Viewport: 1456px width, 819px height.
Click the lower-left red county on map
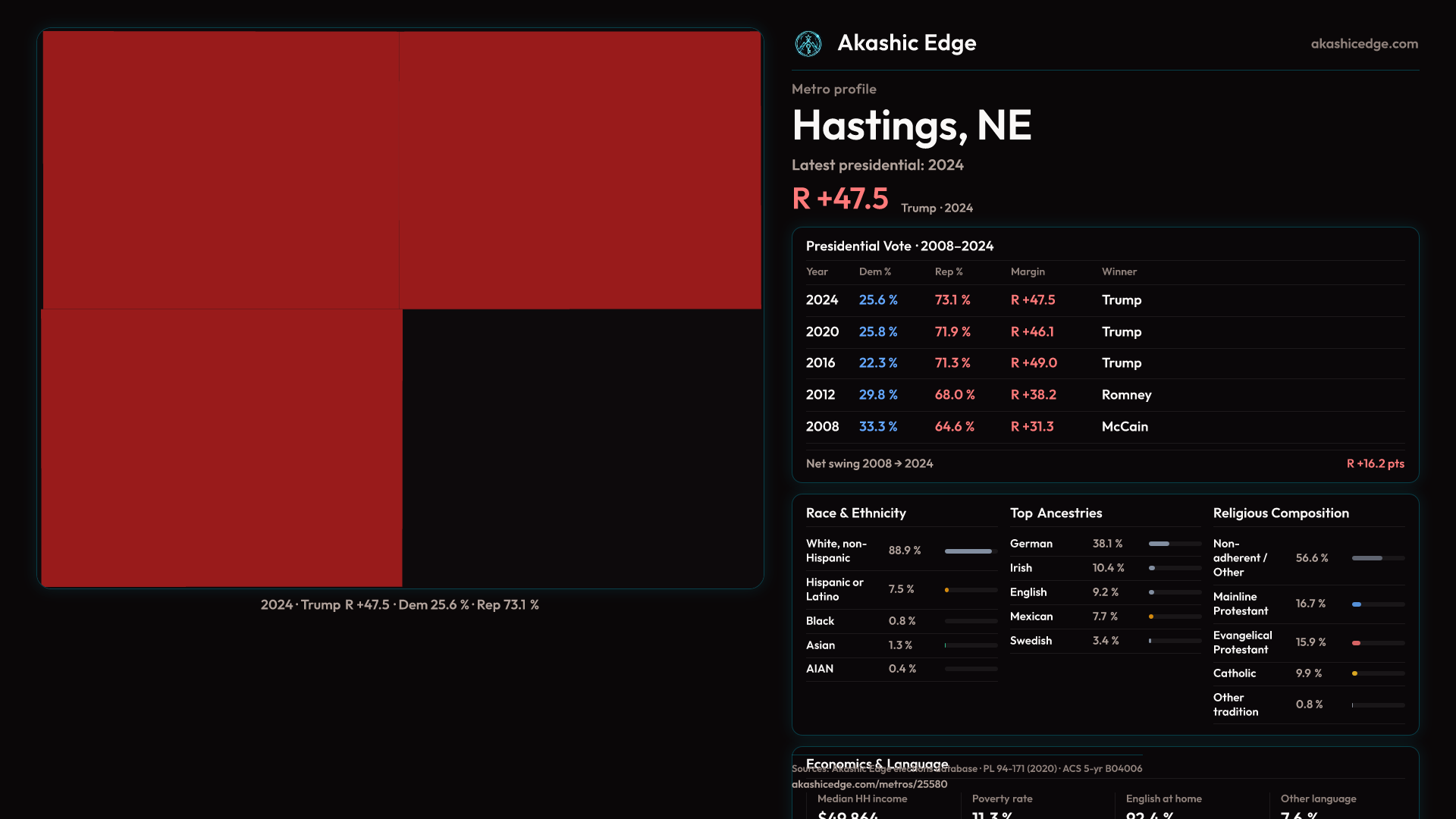[221, 447]
